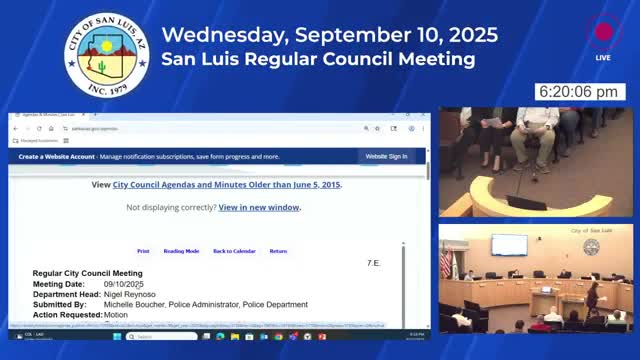Click the City of San Luis logo
Screen dimensions: 640x360
107,55
